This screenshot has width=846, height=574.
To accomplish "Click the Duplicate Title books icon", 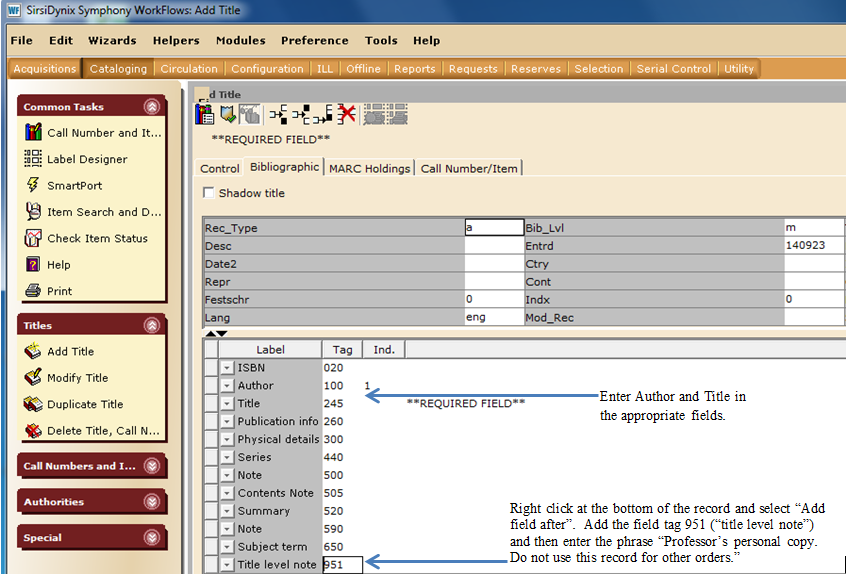I will pyautogui.click(x=33, y=404).
